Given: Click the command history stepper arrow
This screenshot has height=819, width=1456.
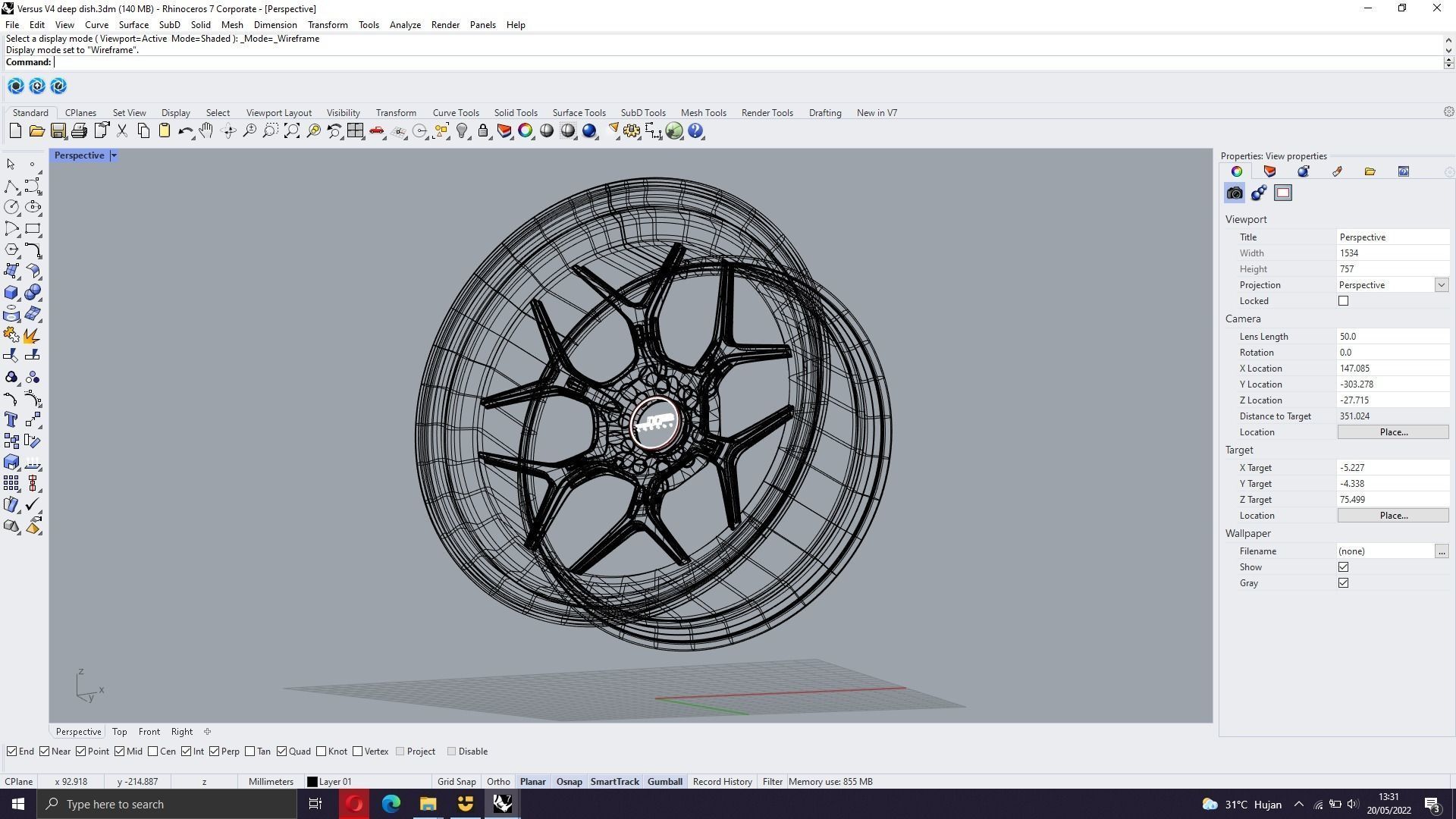Looking at the screenshot, I should pyautogui.click(x=1448, y=62).
